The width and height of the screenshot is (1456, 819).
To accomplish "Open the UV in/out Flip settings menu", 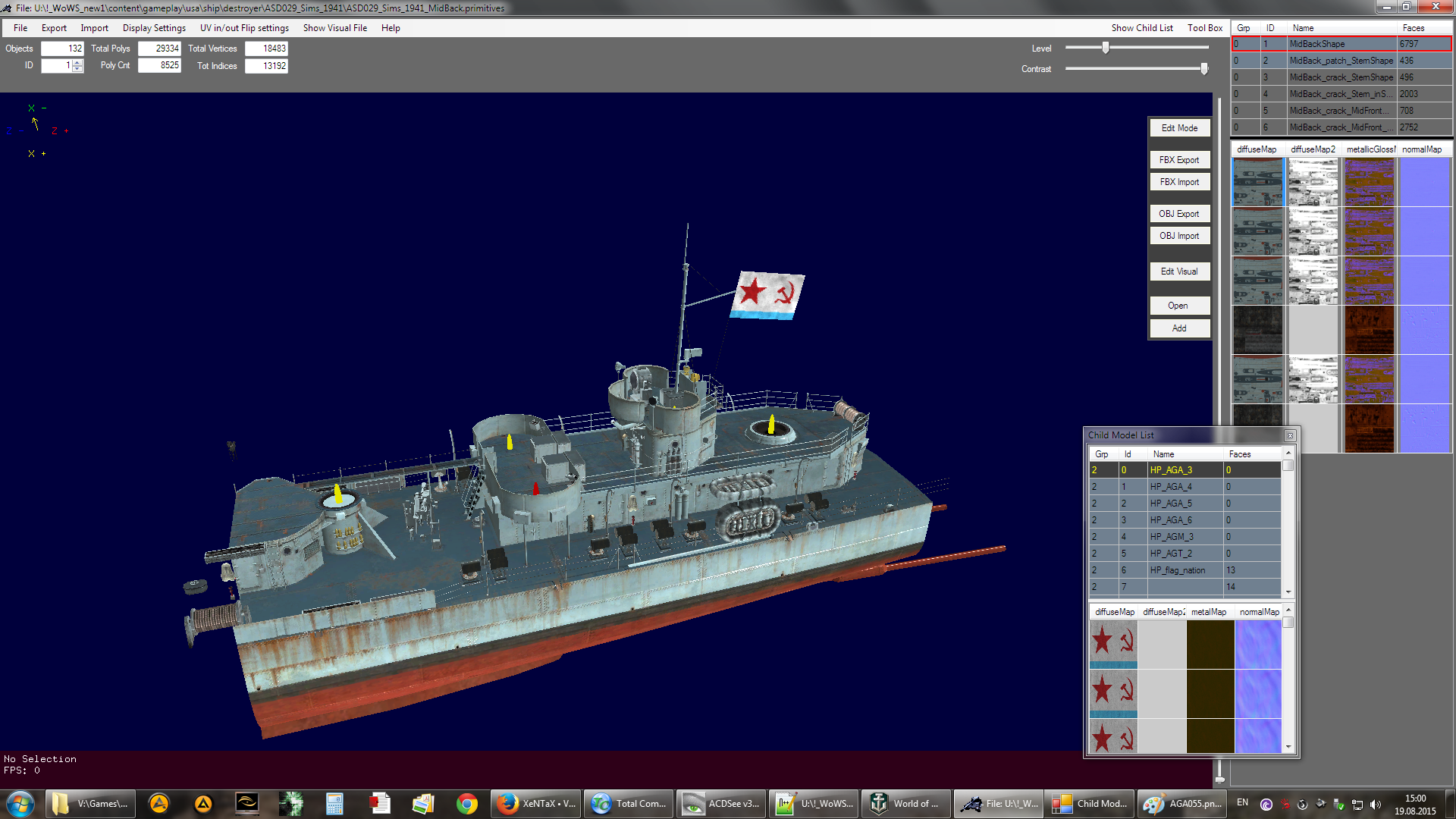I will click(244, 28).
